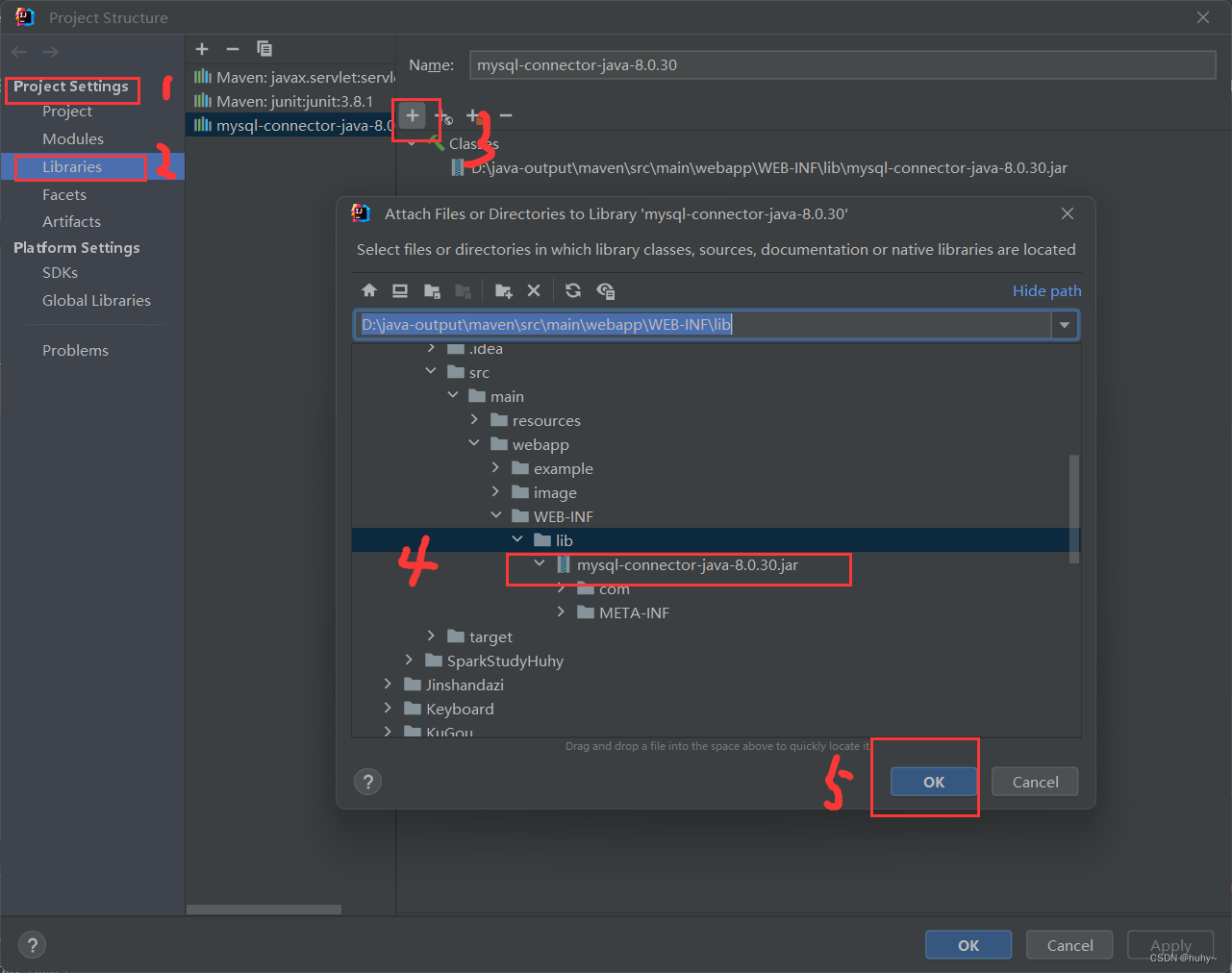
Task: Toggle show hidden files icon
Action: [605, 290]
